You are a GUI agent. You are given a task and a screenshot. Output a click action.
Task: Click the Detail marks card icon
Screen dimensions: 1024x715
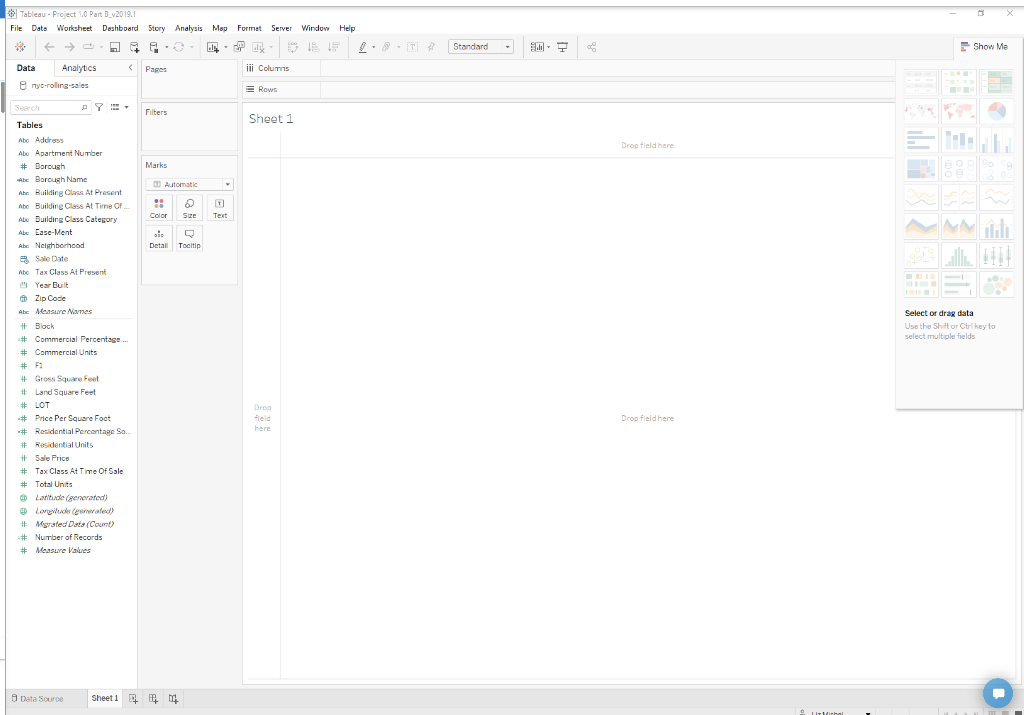[159, 239]
